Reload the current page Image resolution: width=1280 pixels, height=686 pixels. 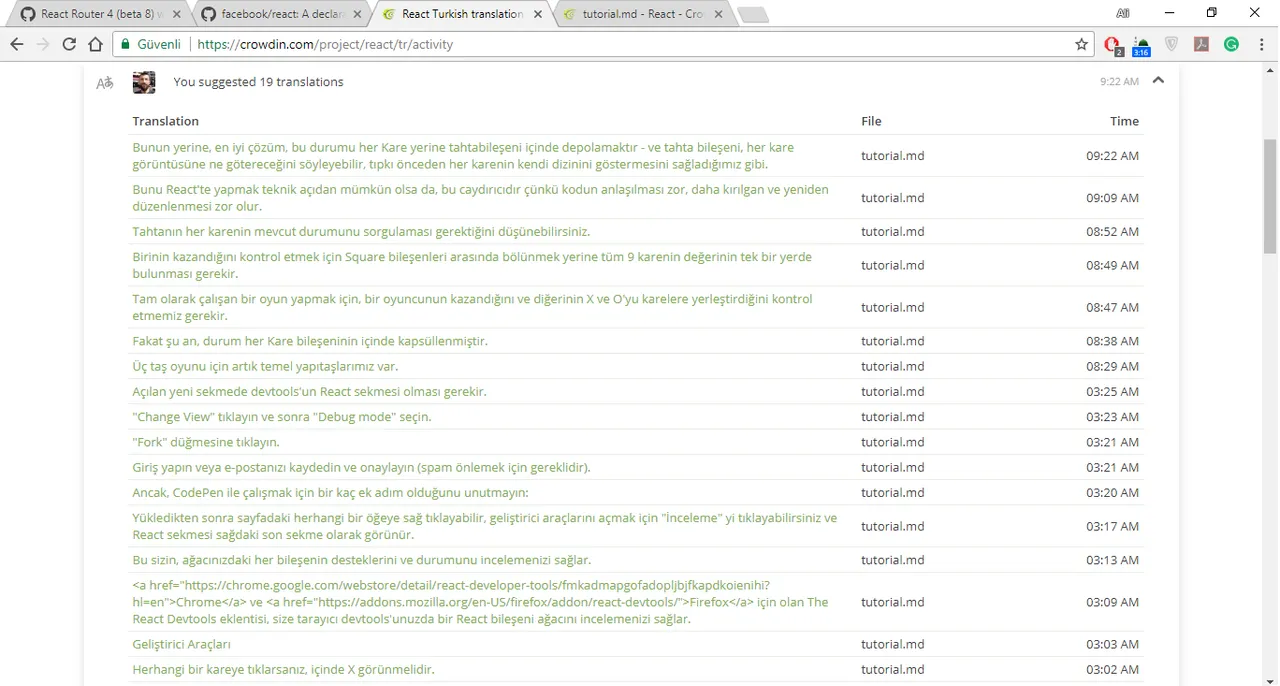[x=69, y=44]
